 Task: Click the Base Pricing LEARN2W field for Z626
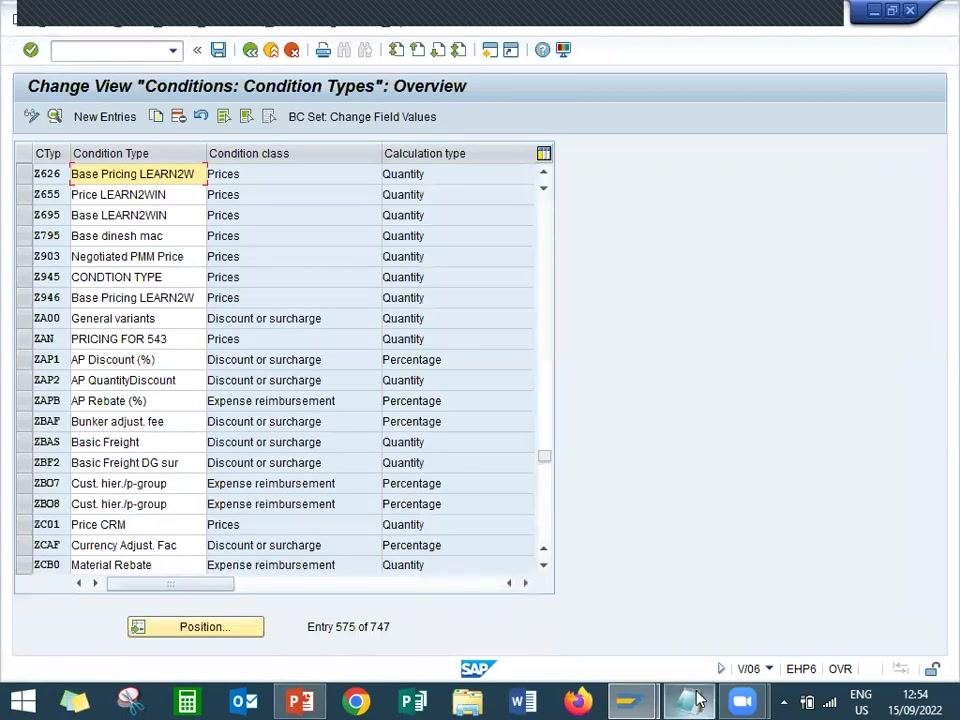138,174
